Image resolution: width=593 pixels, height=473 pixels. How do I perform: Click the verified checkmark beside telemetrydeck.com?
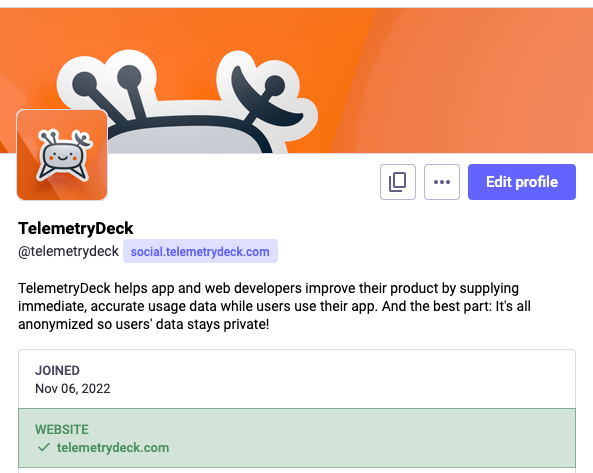[x=44, y=447]
